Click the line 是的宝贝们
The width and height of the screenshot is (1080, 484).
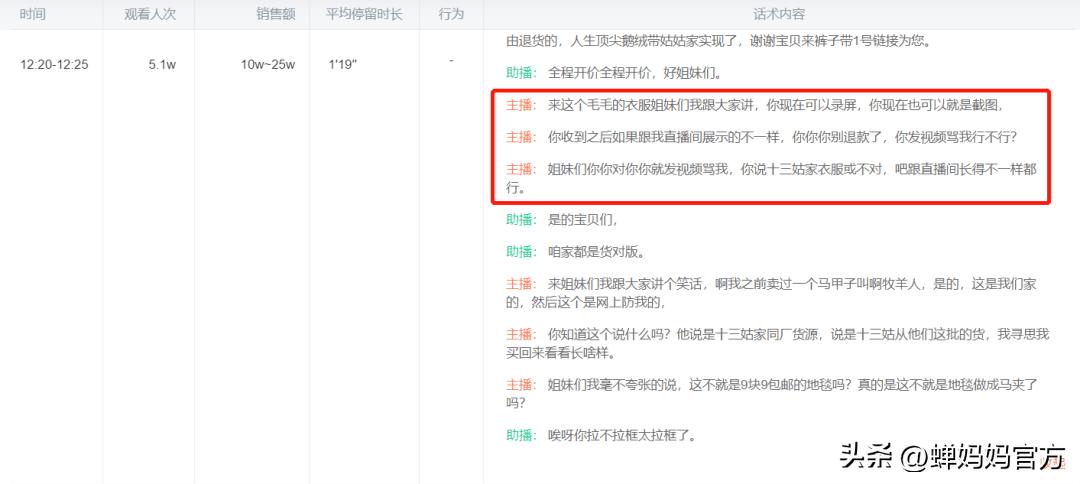(562, 220)
